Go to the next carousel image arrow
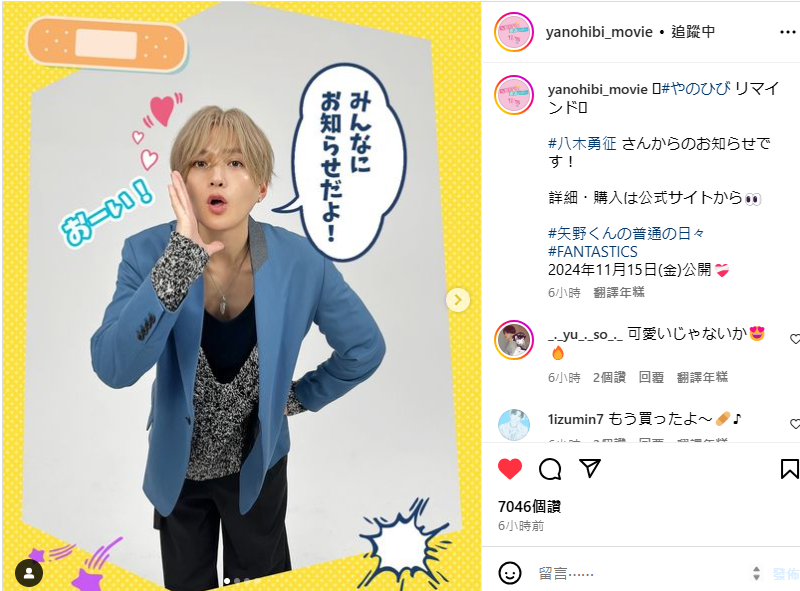 click(458, 300)
